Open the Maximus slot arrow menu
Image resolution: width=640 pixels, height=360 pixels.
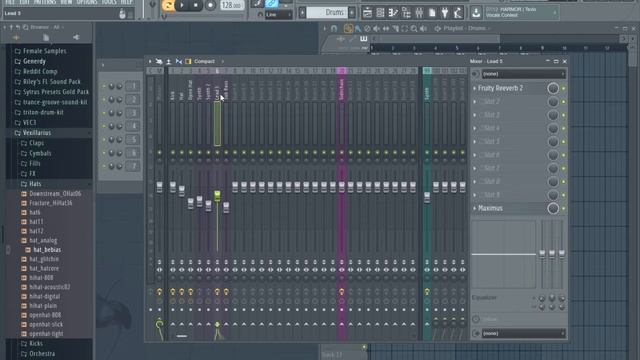[x=474, y=208]
